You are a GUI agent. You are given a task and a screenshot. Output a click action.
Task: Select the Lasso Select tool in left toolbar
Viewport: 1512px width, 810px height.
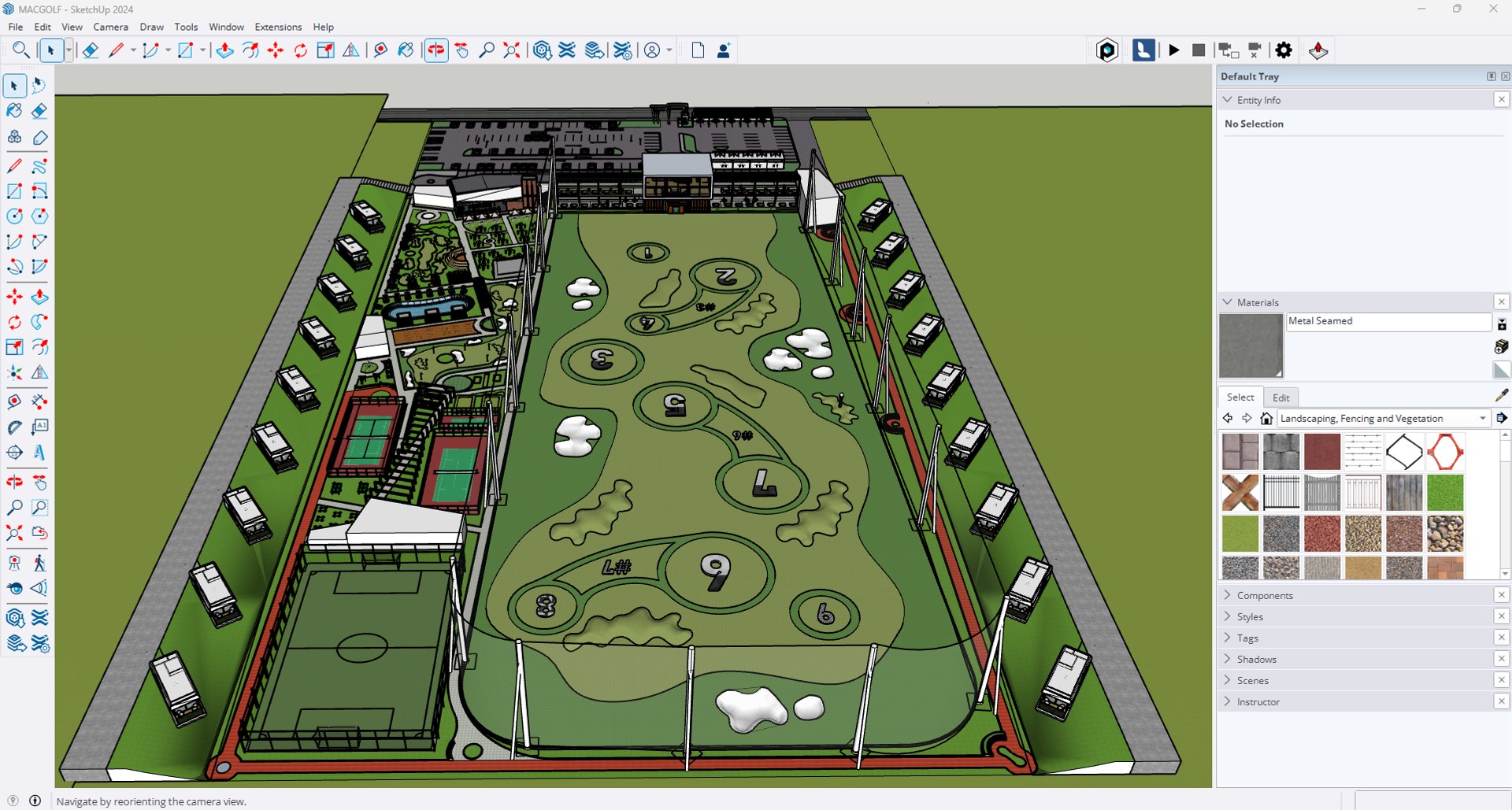(x=39, y=85)
